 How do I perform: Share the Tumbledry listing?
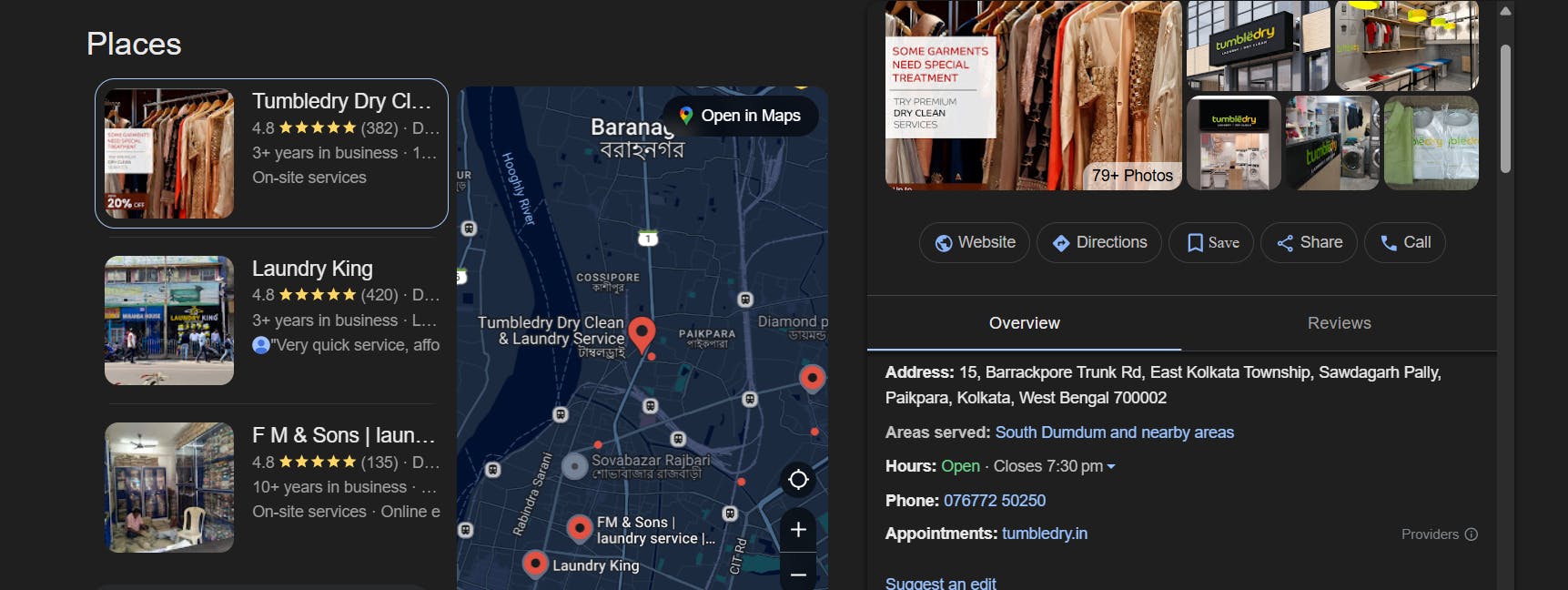point(1309,242)
